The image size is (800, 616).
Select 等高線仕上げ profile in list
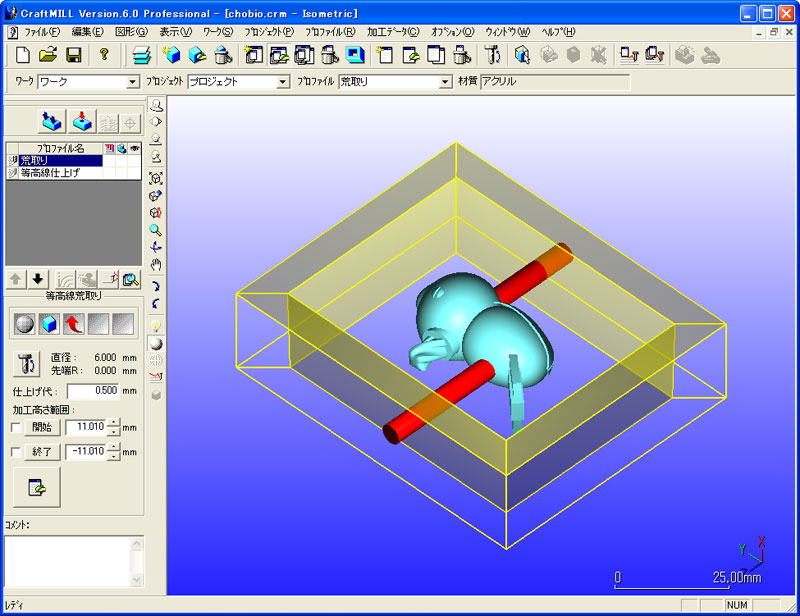tap(50, 173)
